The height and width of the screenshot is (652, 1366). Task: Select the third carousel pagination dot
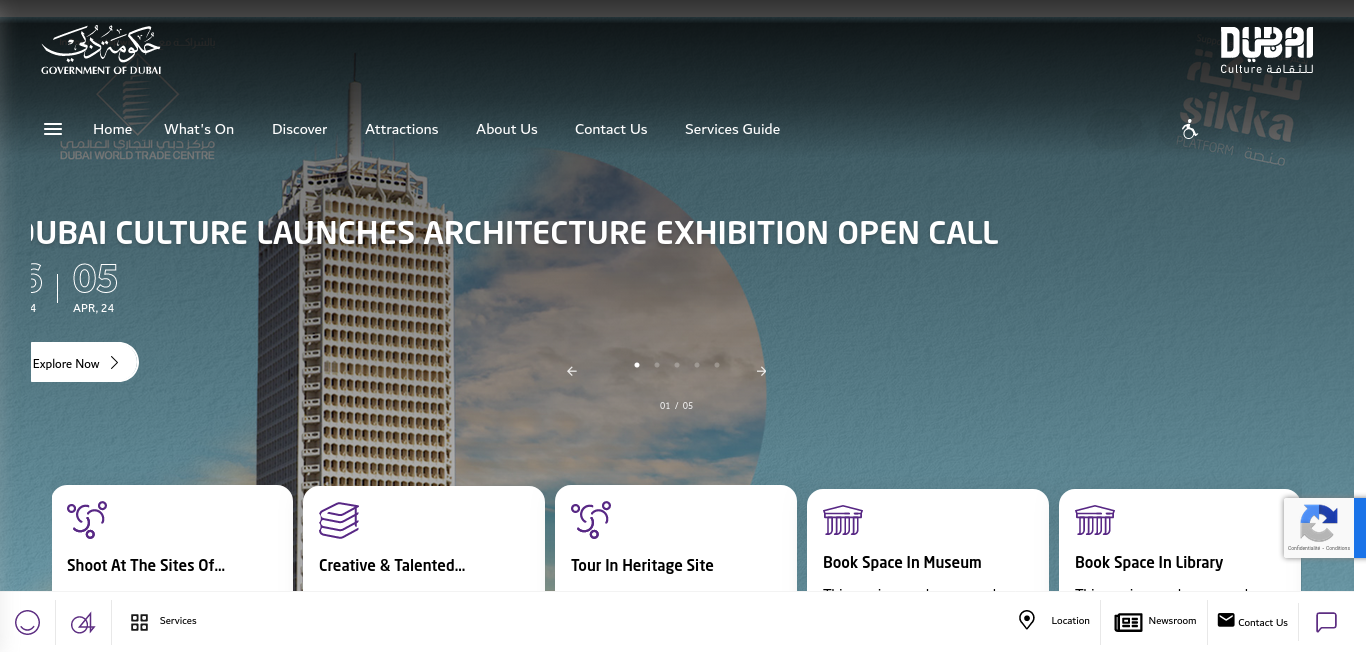pyautogui.click(x=677, y=365)
